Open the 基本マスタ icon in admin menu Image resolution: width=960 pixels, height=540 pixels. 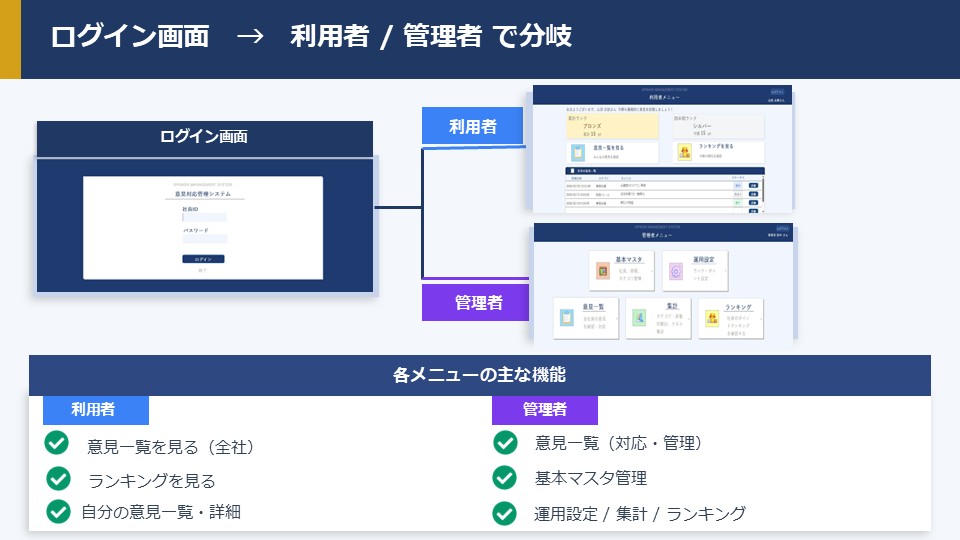tap(602, 271)
